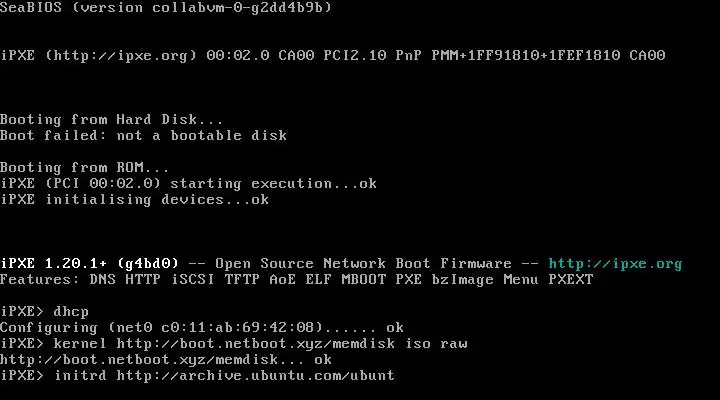Click 'Booting from ROM...' text

(x=84, y=168)
